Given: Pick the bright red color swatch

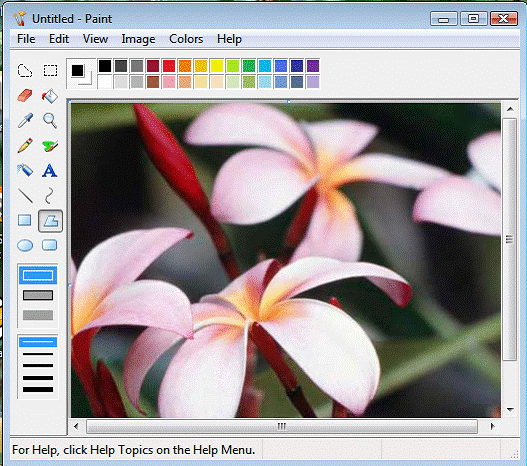Looking at the screenshot, I should (169, 66).
